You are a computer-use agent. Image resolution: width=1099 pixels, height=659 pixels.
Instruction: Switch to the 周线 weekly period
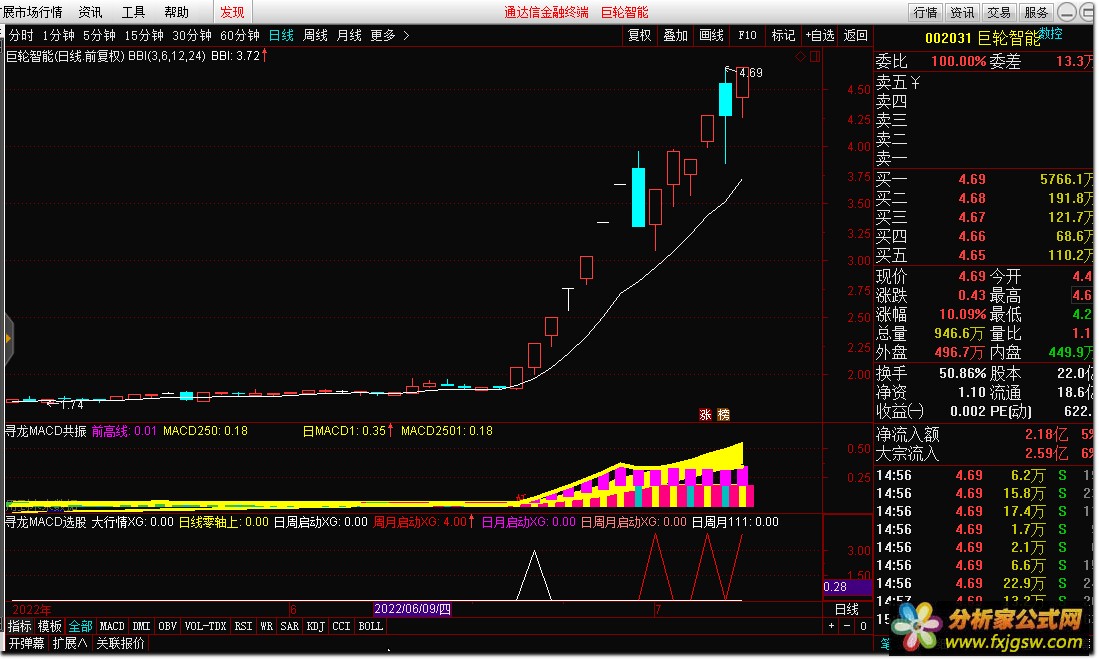315,35
